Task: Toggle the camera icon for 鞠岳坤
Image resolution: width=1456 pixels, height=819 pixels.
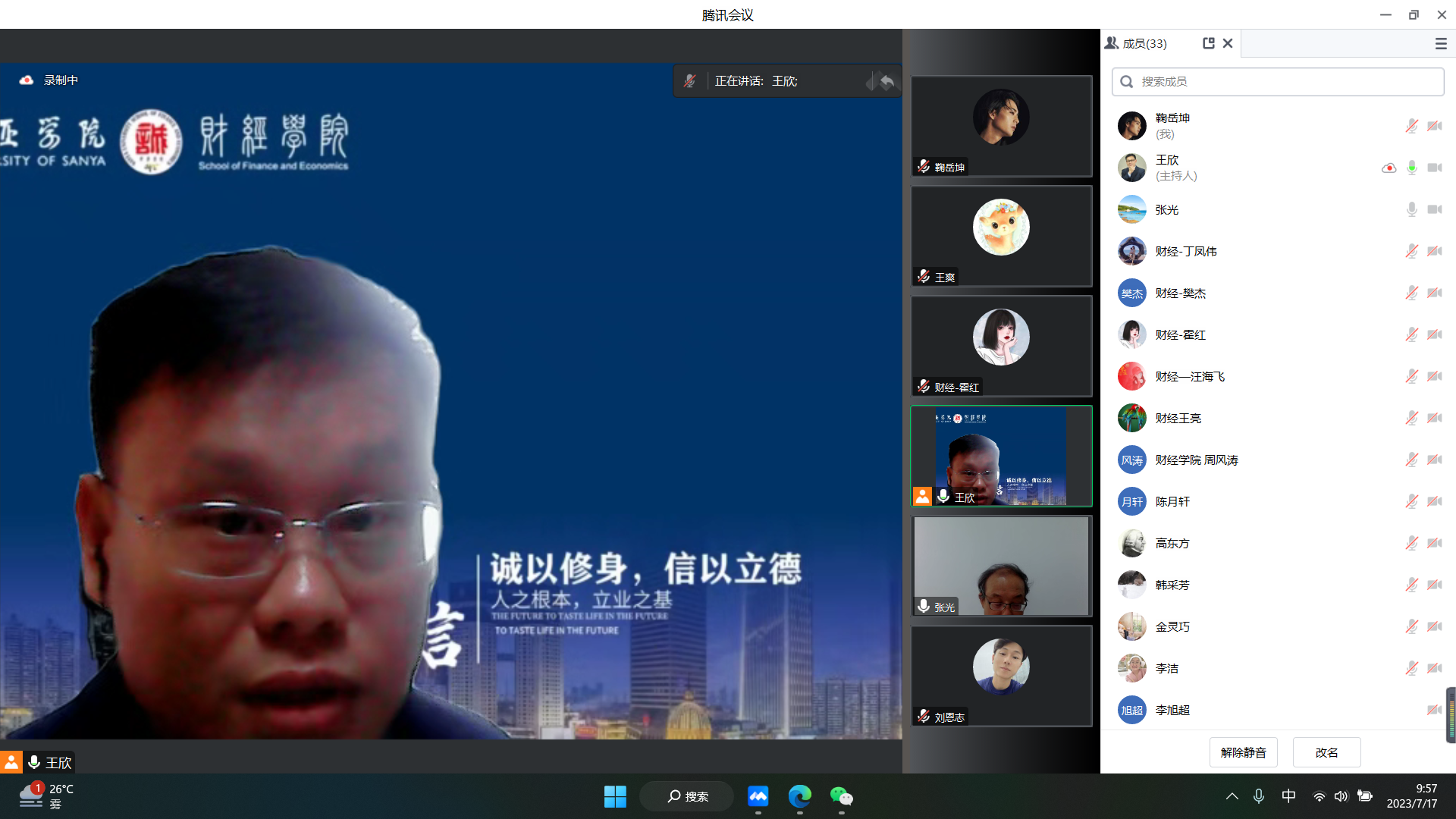Action: click(x=1434, y=126)
